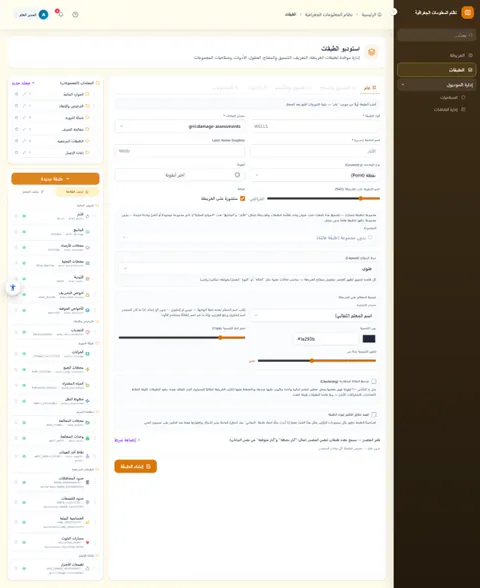The image size is (480, 588).
Task: Expand إدارة الموديول section in the sidebar
Action: pyautogui.click(x=437, y=85)
